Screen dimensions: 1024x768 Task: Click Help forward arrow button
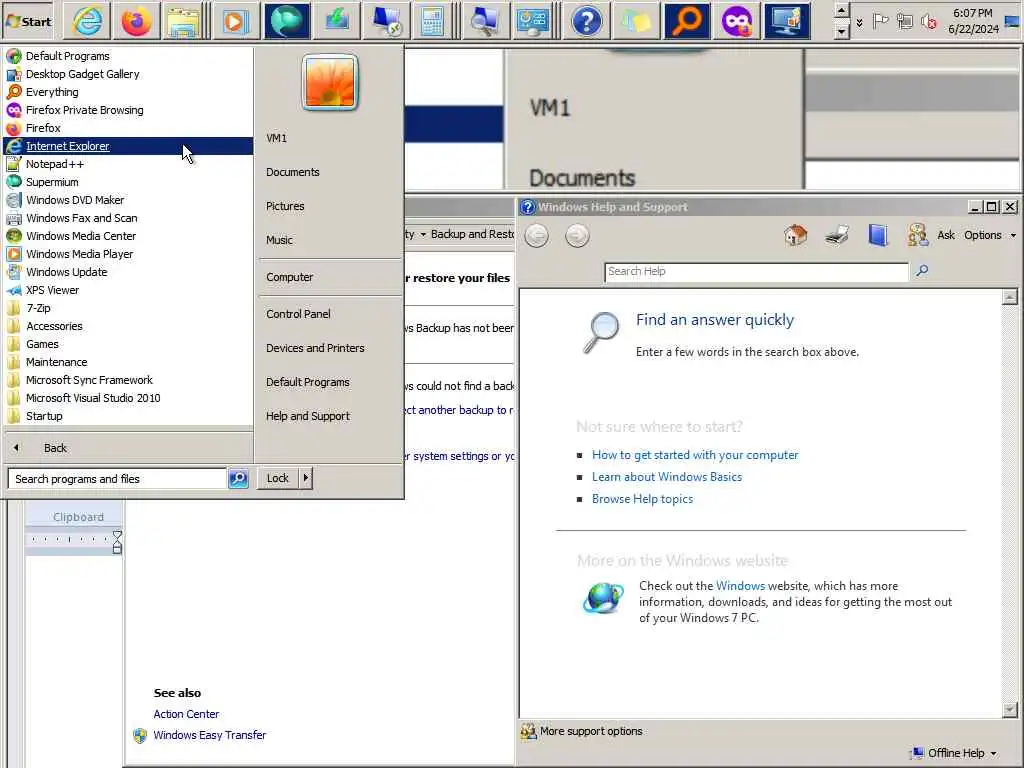(577, 236)
